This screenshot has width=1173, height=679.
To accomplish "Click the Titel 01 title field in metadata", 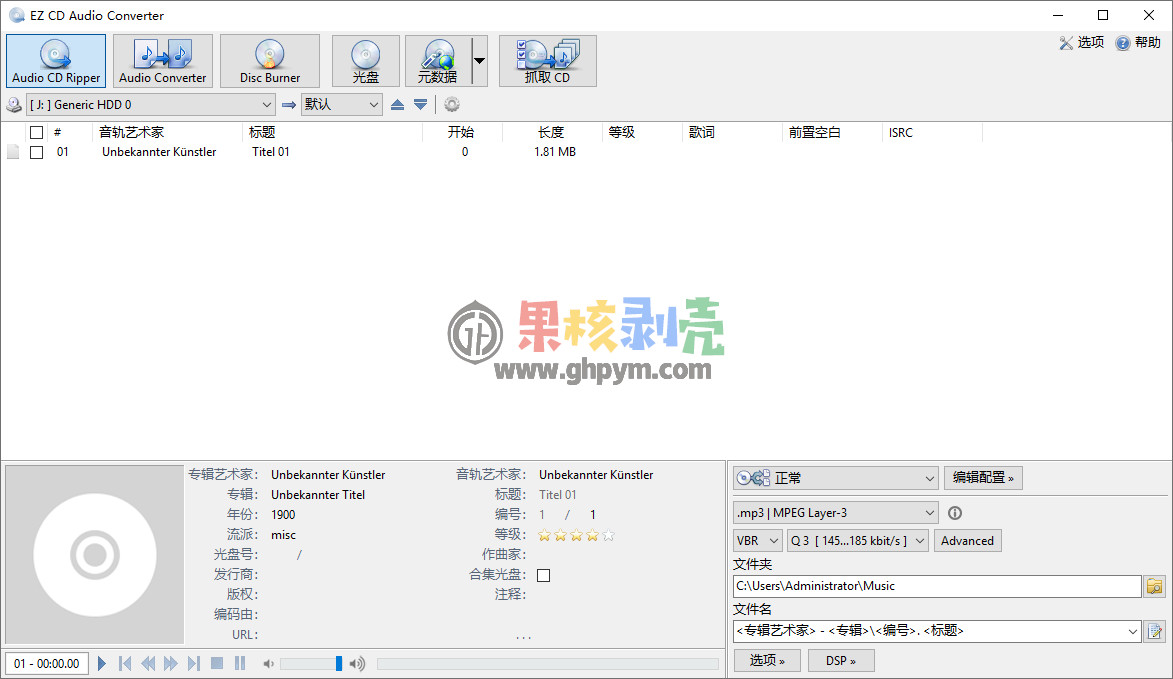I will coord(558,495).
